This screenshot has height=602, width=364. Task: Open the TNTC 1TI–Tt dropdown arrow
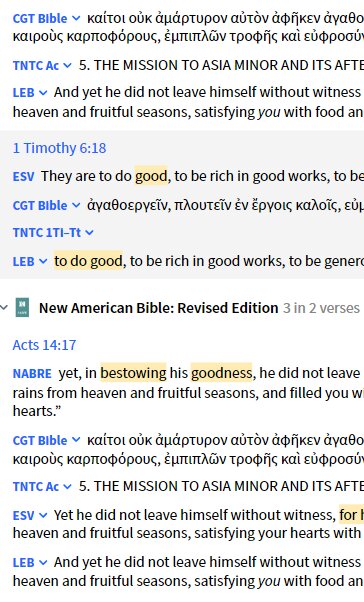(x=89, y=233)
